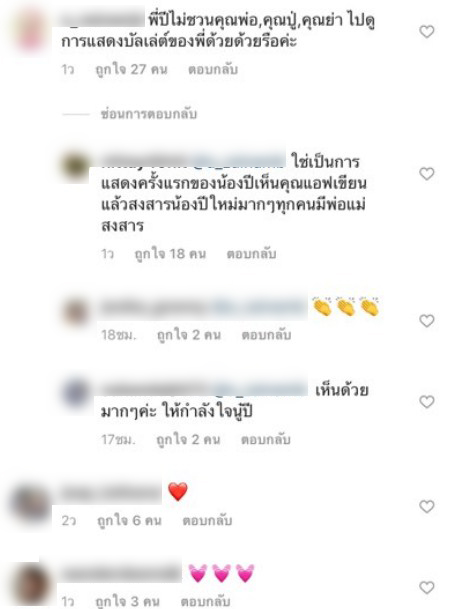The height and width of the screenshot is (609, 459).
Task: Reply to the first comment with 27 likes
Action: [213, 70]
